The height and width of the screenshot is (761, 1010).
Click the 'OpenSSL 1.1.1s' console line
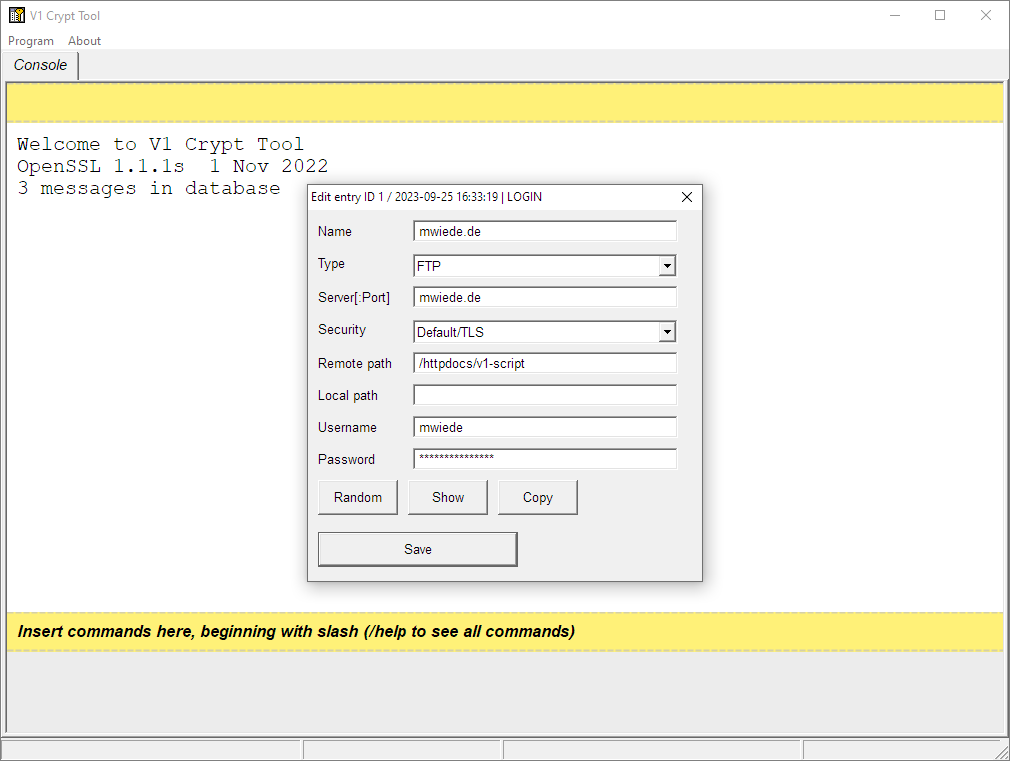click(173, 166)
